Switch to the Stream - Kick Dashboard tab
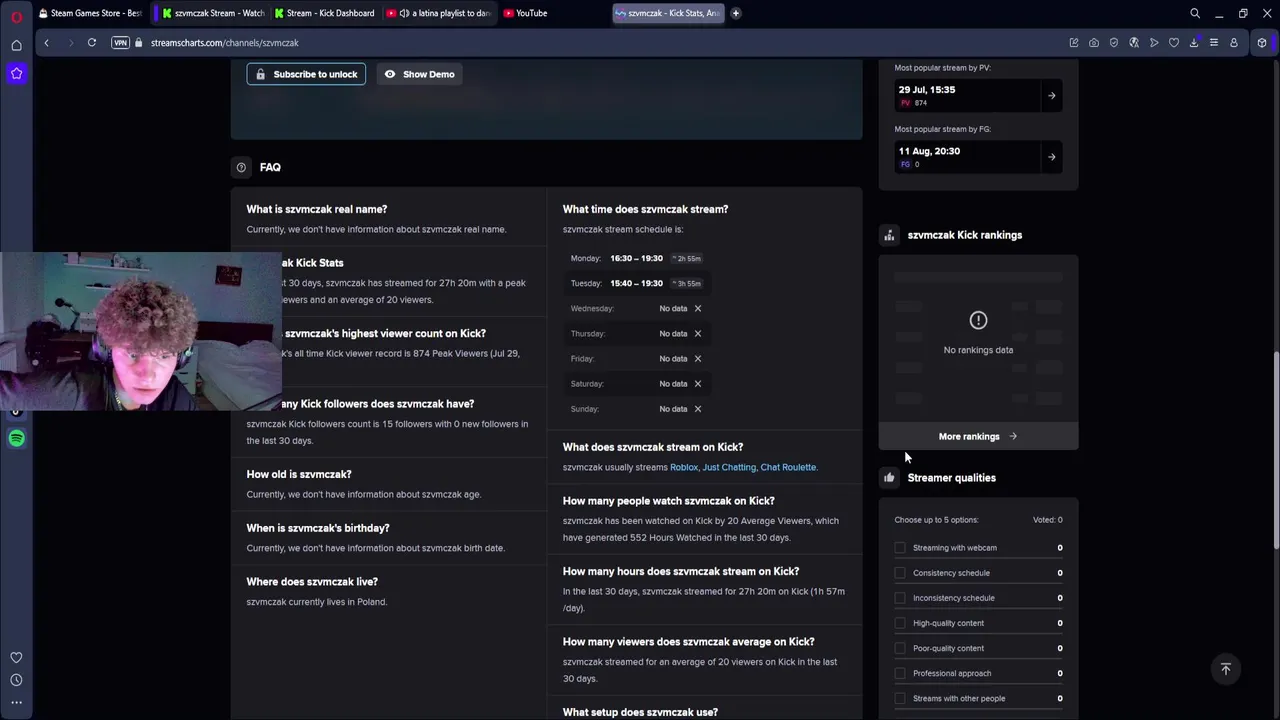The height and width of the screenshot is (720, 1280). click(x=324, y=13)
